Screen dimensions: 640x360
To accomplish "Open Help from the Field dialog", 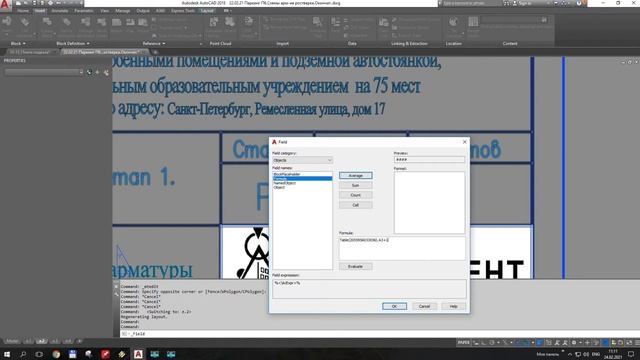I will [x=453, y=306].
